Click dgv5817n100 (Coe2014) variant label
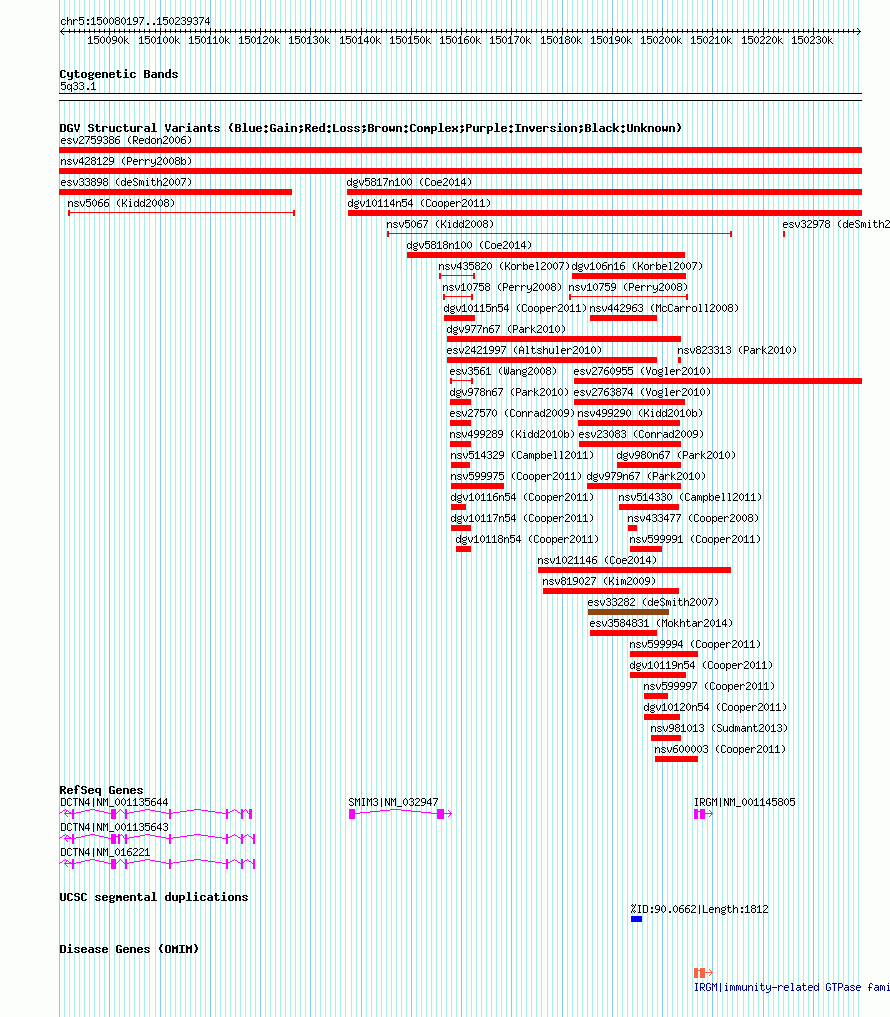The image size is (890, 1017). [409, 182]
